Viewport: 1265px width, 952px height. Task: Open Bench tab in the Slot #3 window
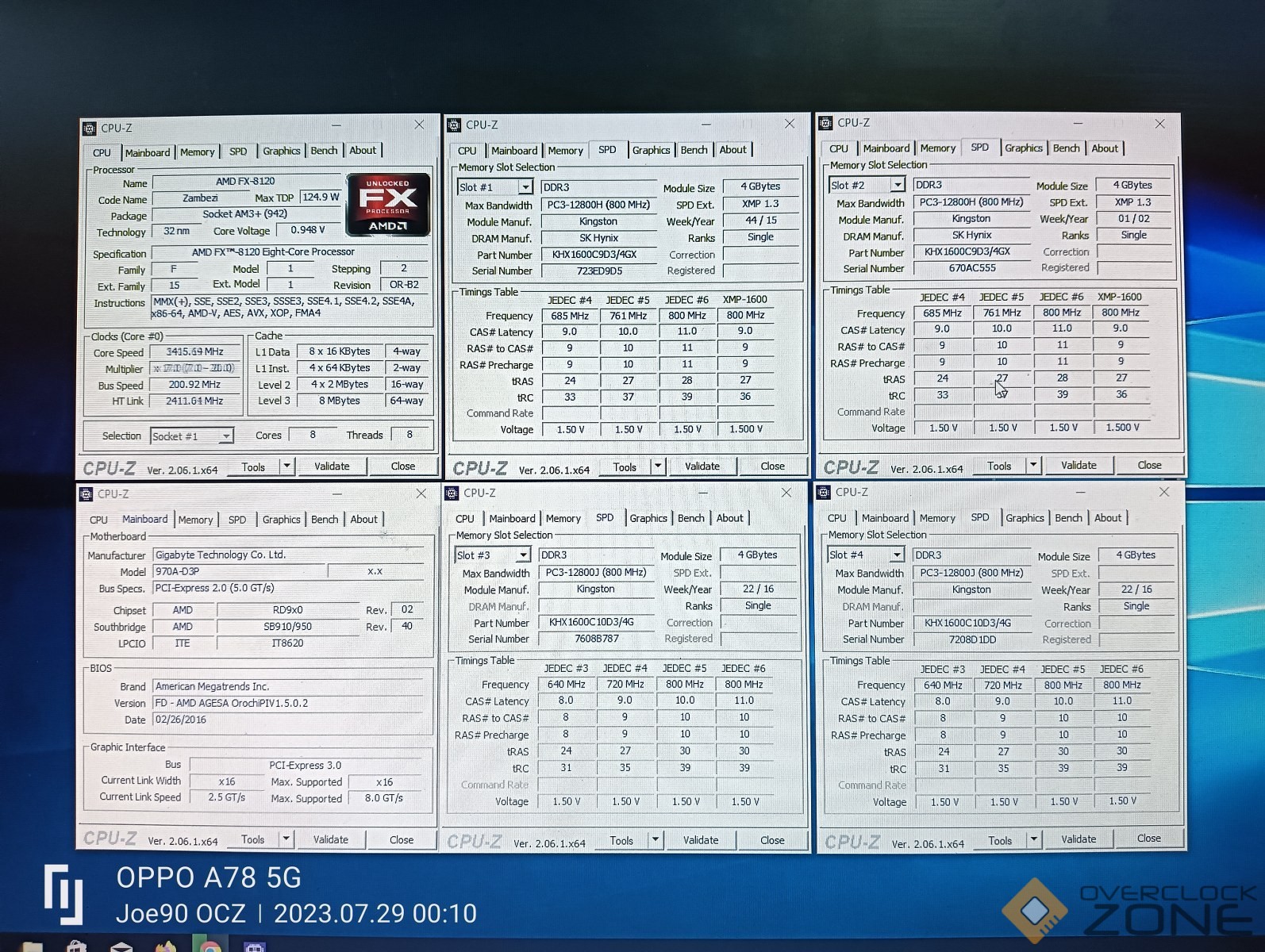(691, 518)
